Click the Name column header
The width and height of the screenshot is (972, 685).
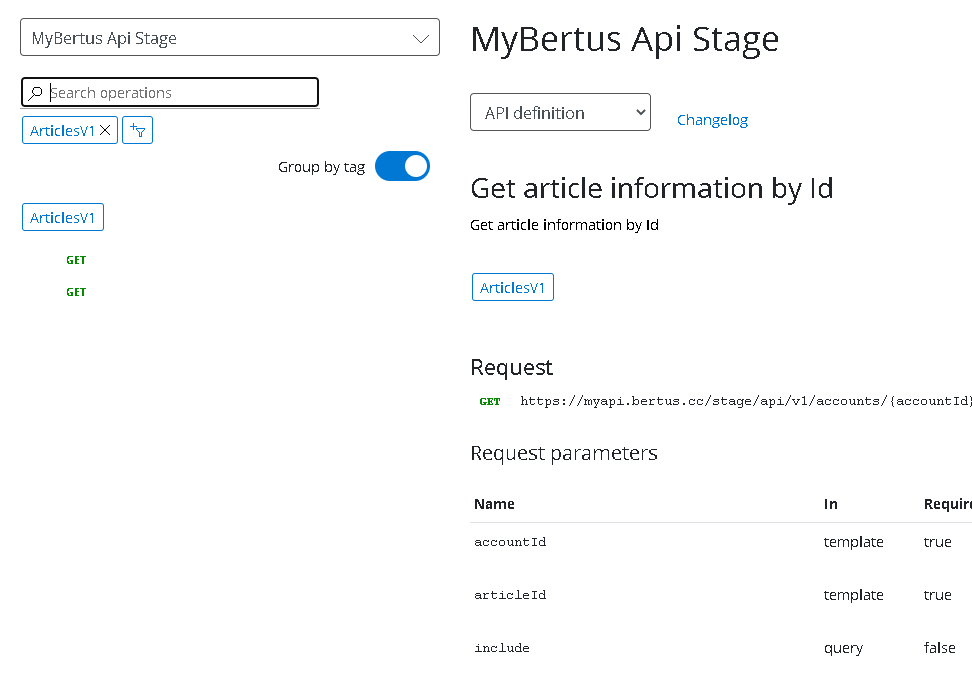[x=494, y=504]
